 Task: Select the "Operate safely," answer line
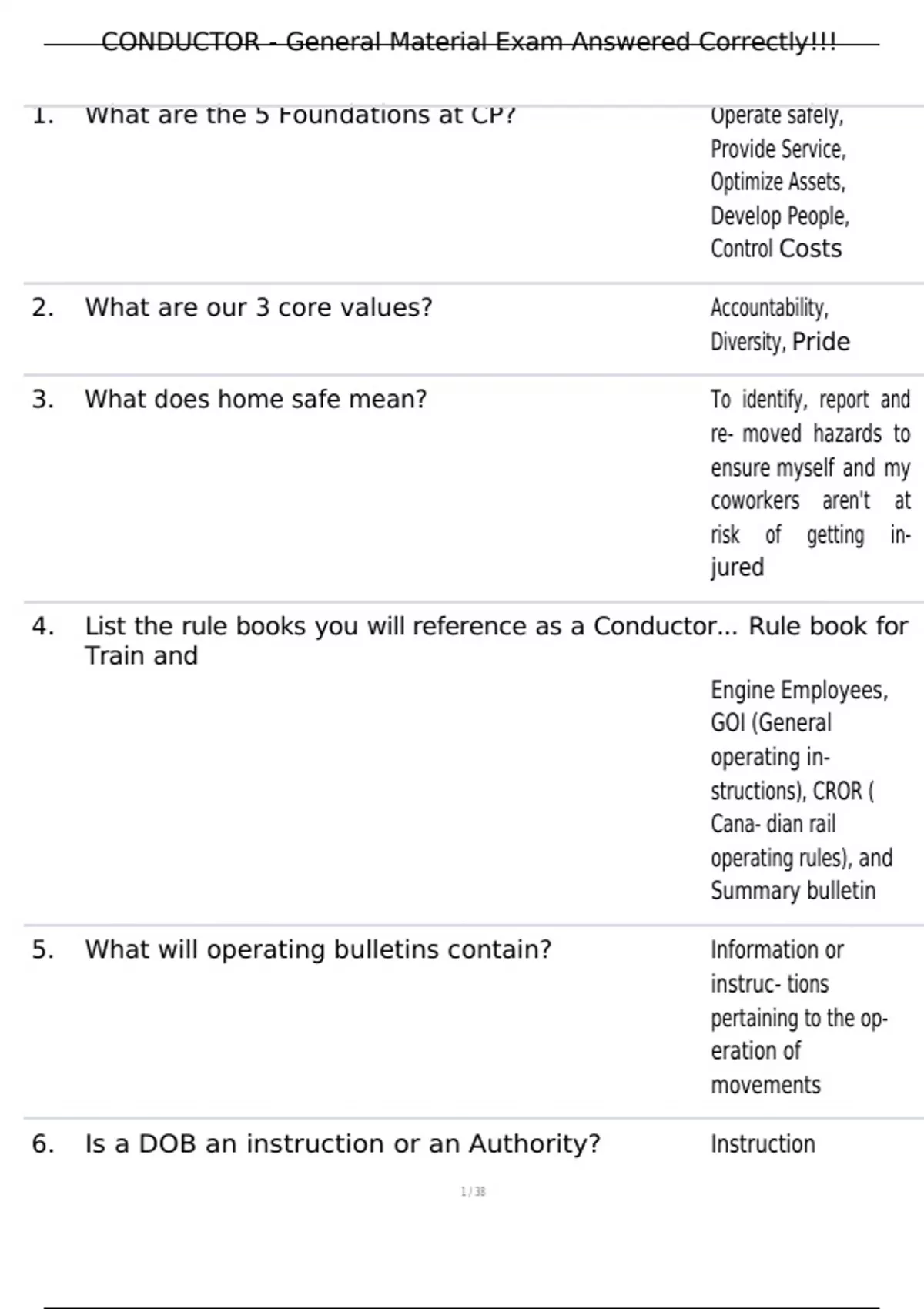(x=776, y=115)
